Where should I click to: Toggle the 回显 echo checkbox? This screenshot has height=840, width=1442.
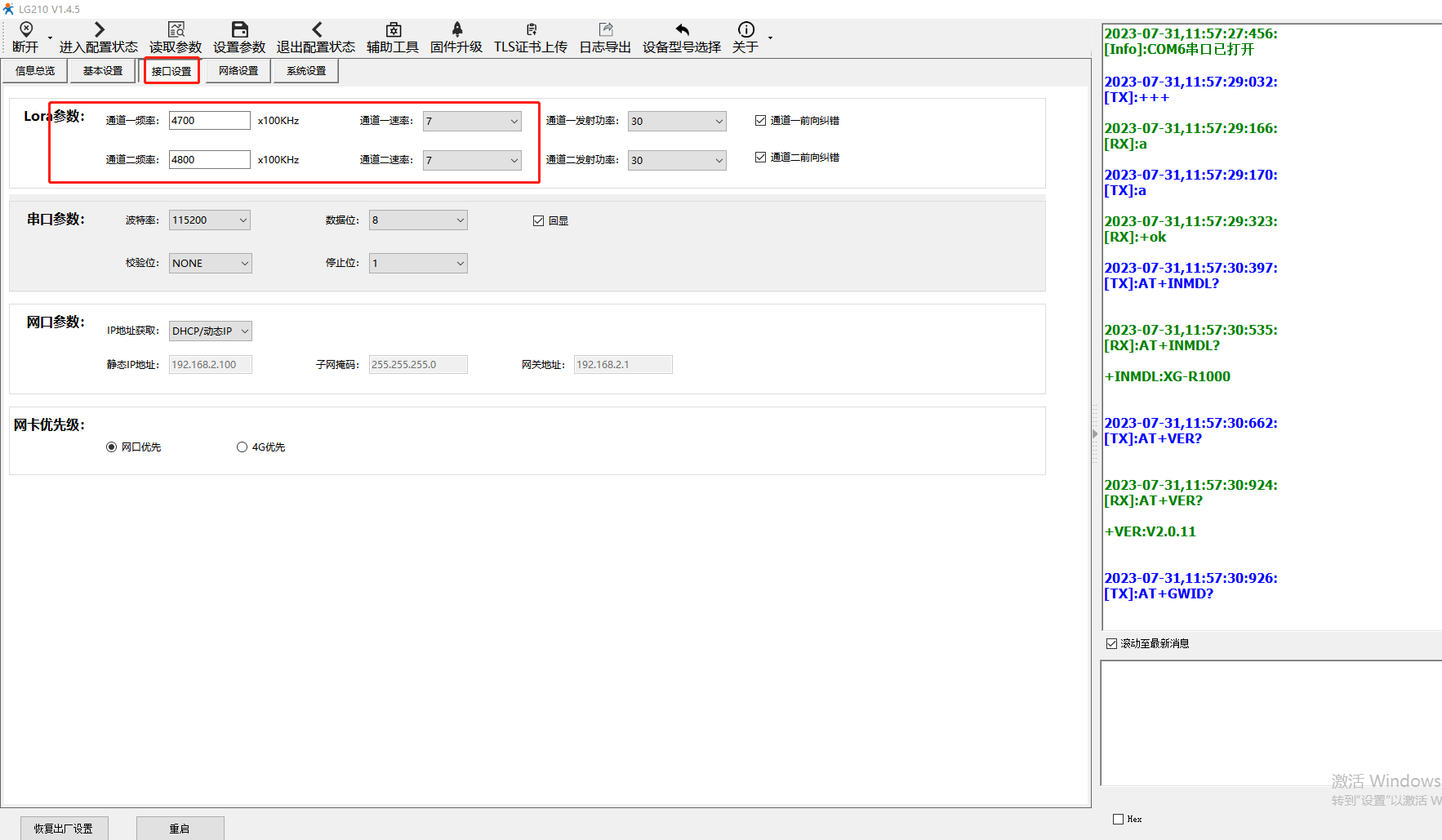click(538, 221)
